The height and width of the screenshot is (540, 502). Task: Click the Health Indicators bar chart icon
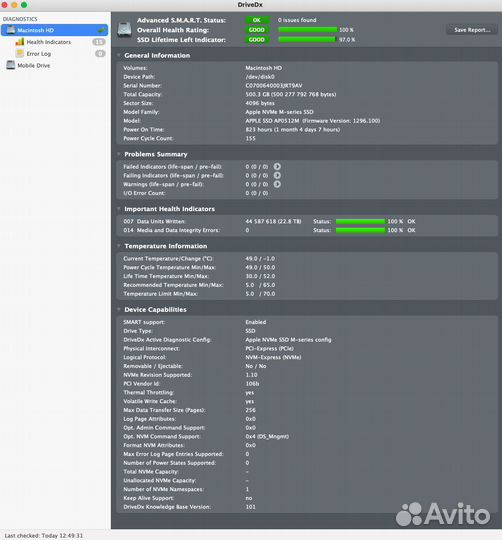click(x=20, y=42)
